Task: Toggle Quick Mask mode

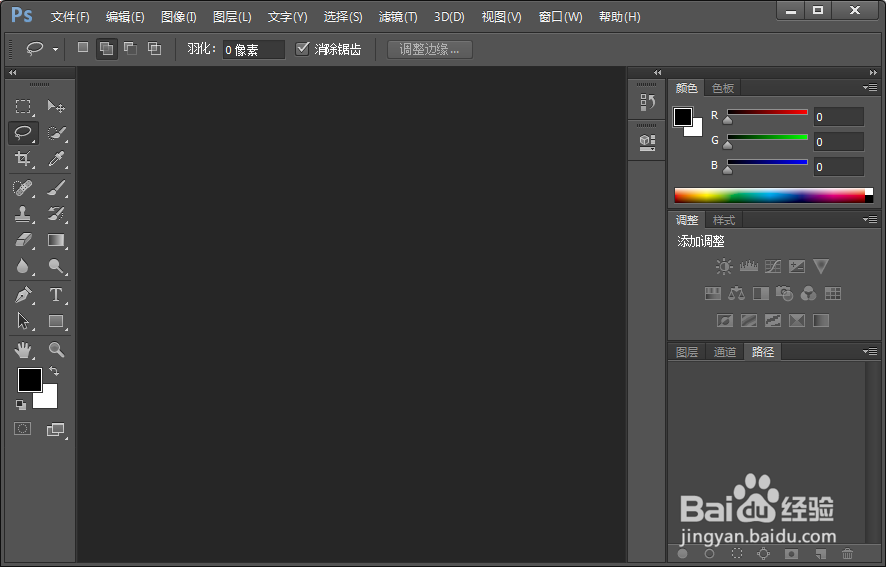Action: [23, 429]
